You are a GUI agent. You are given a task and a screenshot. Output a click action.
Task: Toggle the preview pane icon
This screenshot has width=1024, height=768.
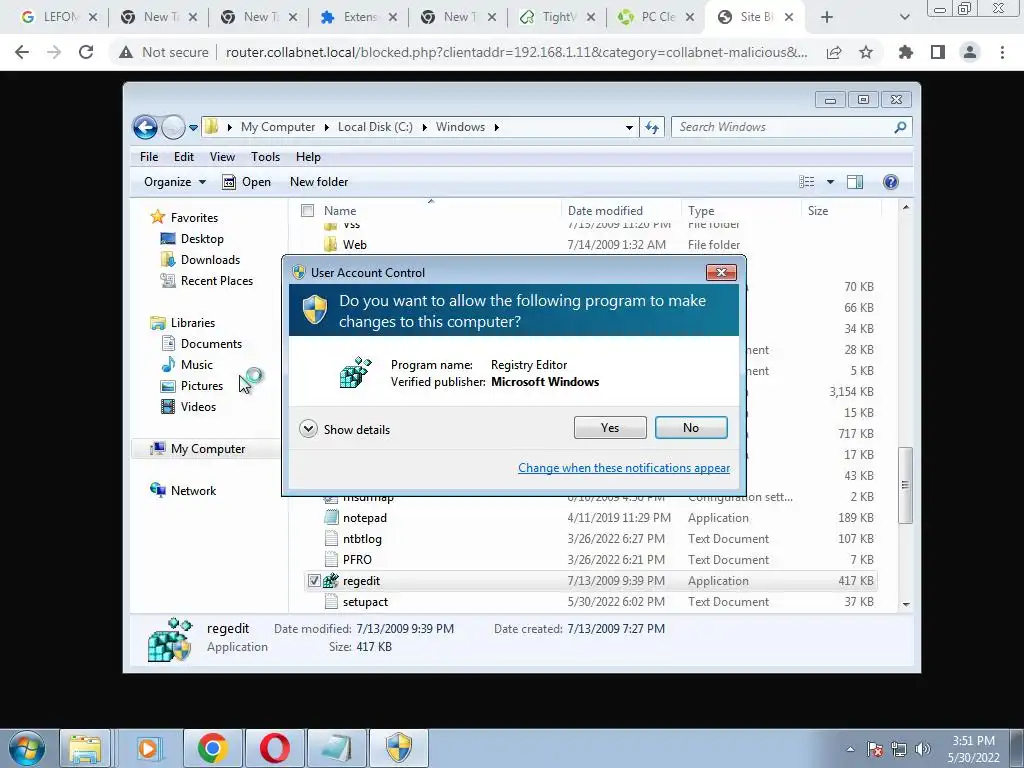click(x=855, y=182)
